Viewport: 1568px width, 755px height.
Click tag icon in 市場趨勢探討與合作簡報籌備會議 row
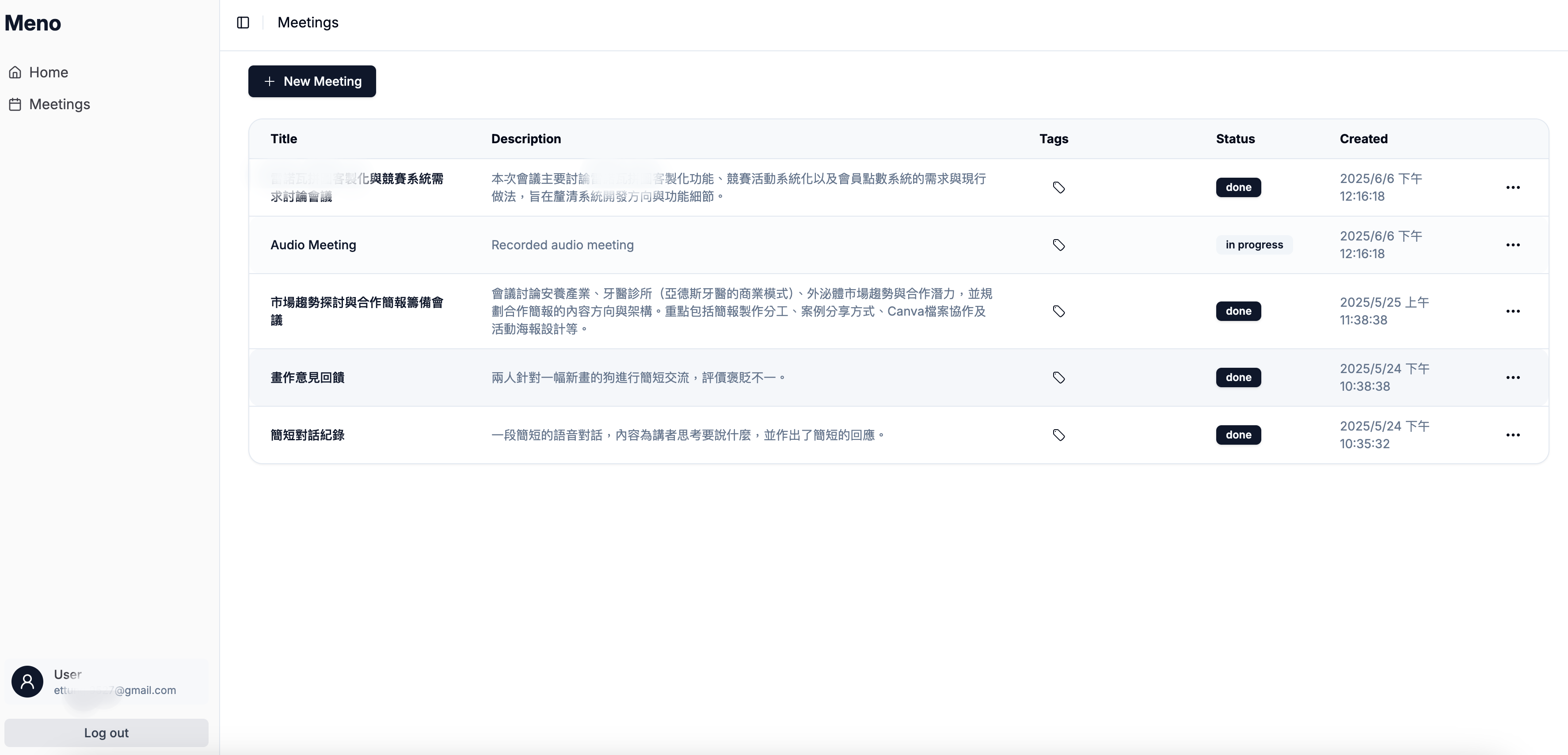(1058, 311)
